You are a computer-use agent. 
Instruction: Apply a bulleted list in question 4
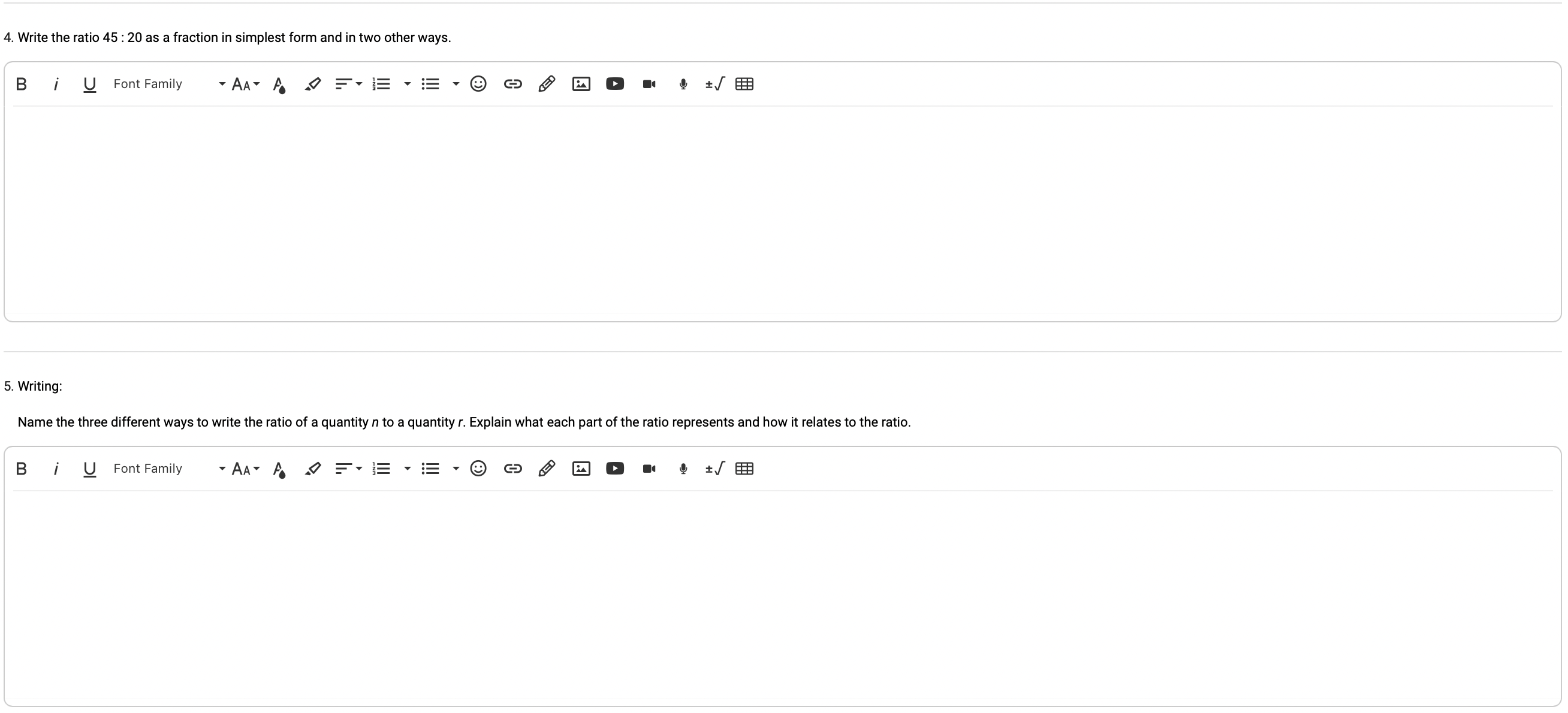point(430,83)
